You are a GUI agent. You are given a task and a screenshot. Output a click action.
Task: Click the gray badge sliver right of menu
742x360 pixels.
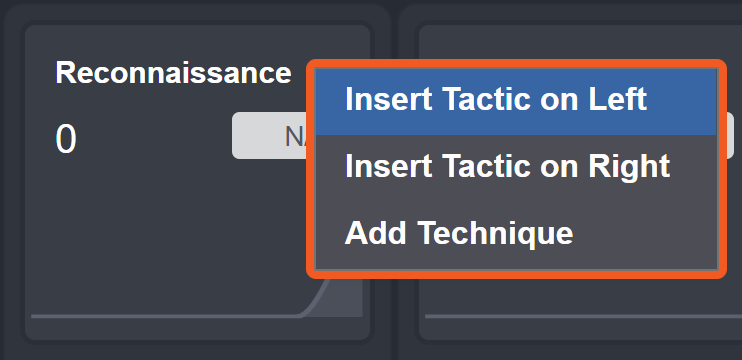point(730,136)
